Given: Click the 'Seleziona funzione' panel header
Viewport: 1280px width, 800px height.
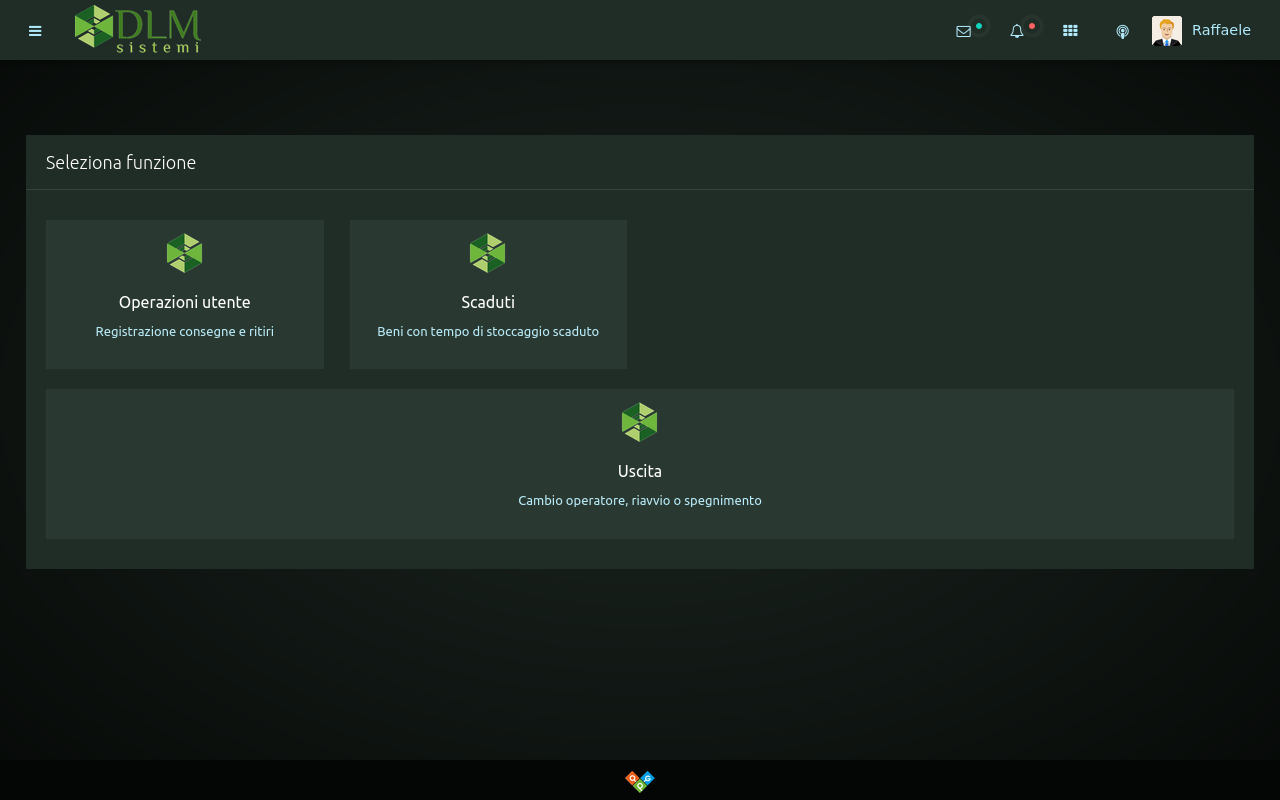Looking at the screenshot, I should tap(121, 162).
